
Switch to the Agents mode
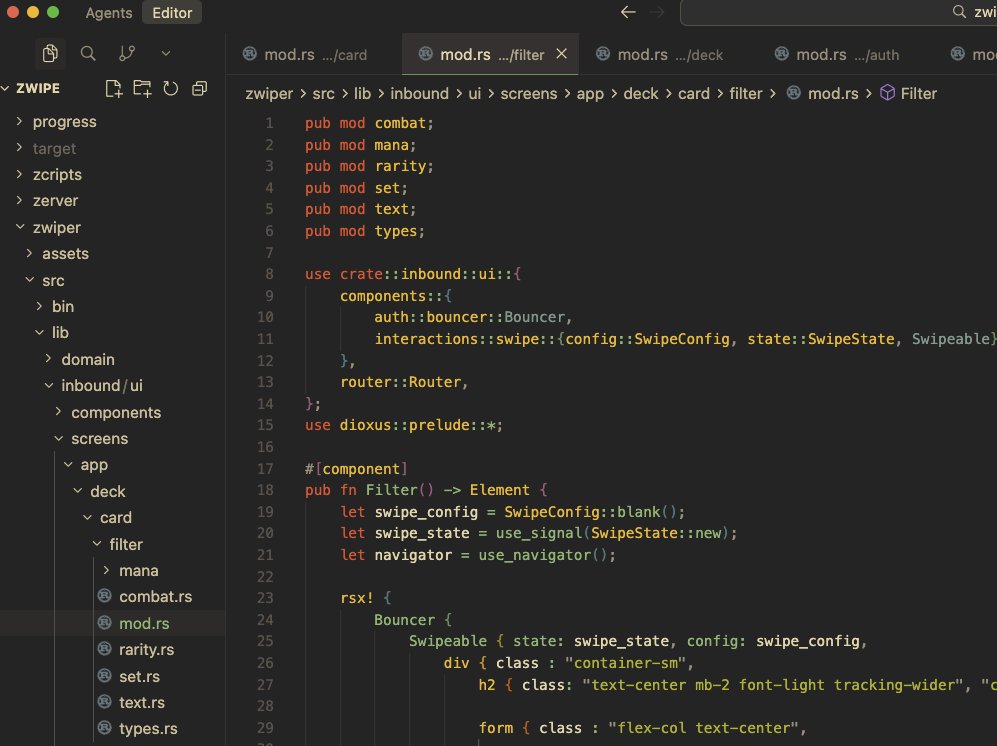(x=109, y=13)
